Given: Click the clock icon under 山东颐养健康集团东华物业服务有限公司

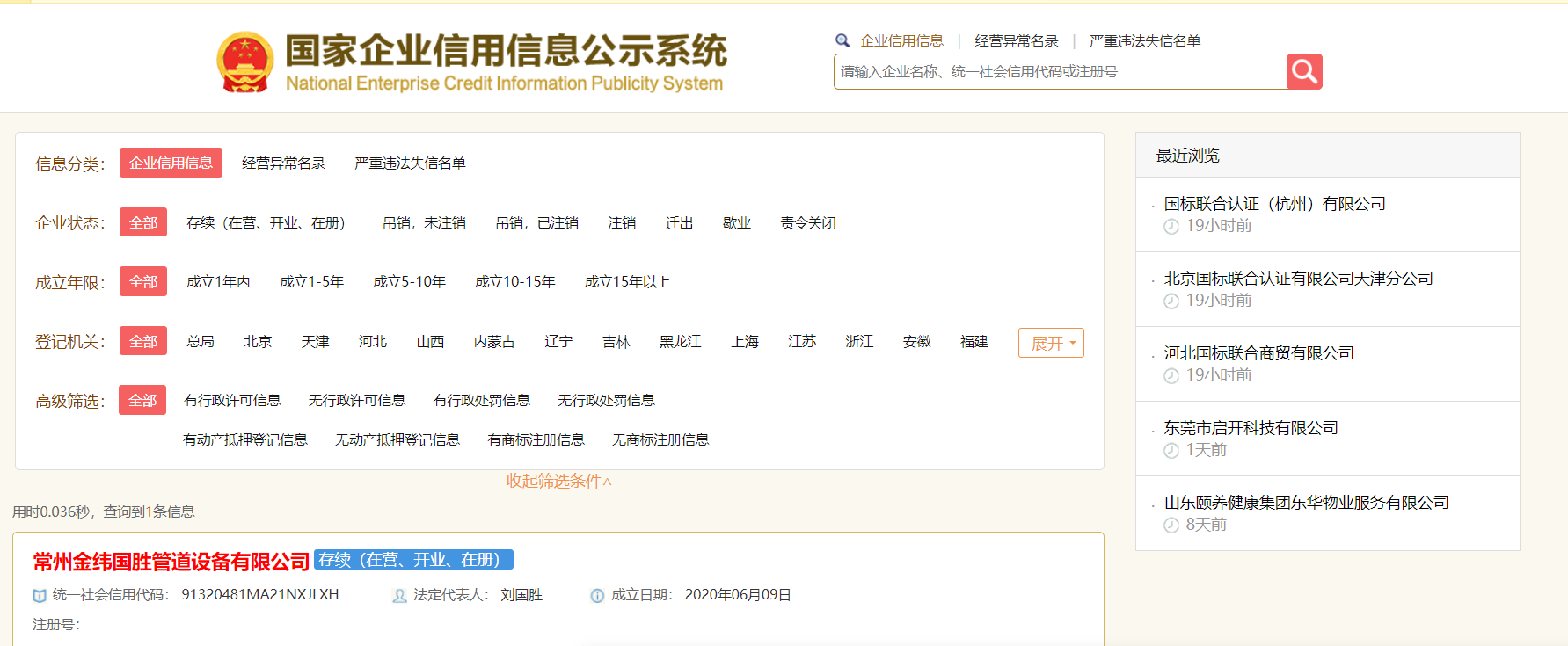Looking at the screenshot, I should [x=1171, y=526].
